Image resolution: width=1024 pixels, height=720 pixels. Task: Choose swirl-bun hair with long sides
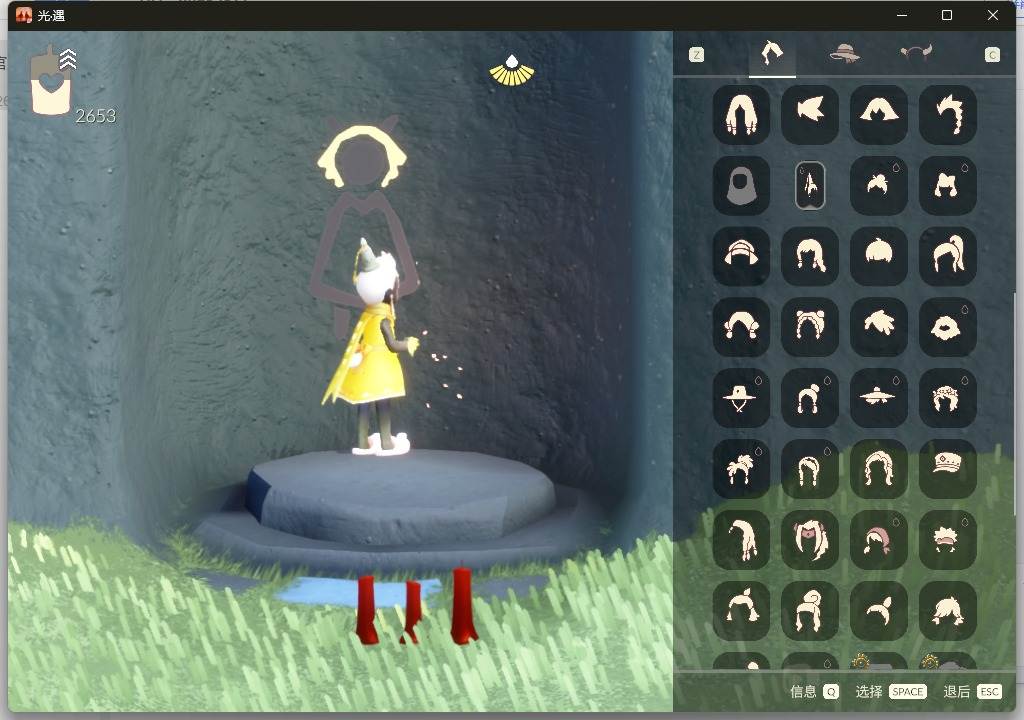coord(810,610)
